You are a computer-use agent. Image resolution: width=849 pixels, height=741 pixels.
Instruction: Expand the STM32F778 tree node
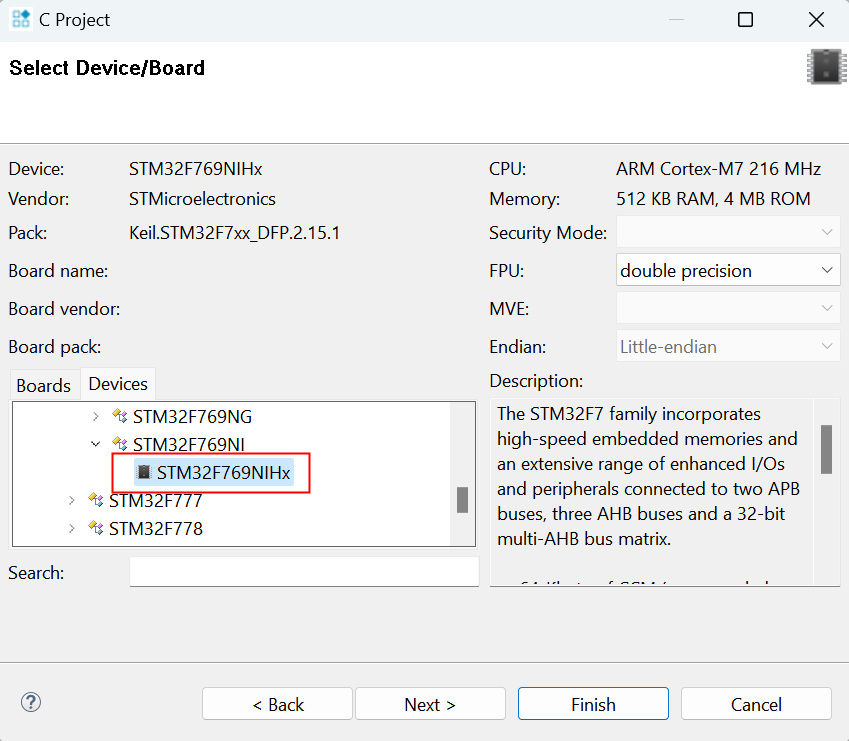pos(71,528)
